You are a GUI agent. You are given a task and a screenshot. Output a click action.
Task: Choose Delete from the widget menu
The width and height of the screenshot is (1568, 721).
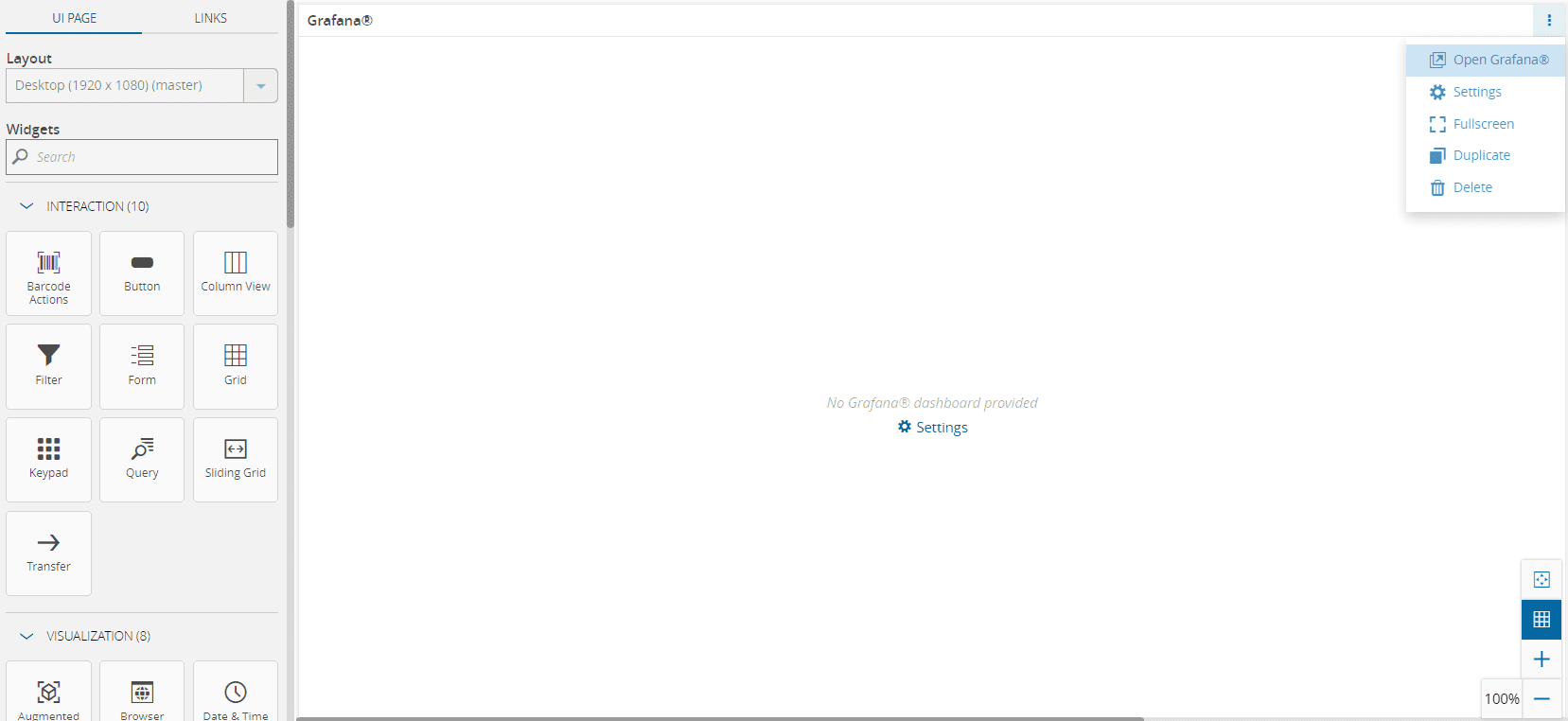(1486, 187)
